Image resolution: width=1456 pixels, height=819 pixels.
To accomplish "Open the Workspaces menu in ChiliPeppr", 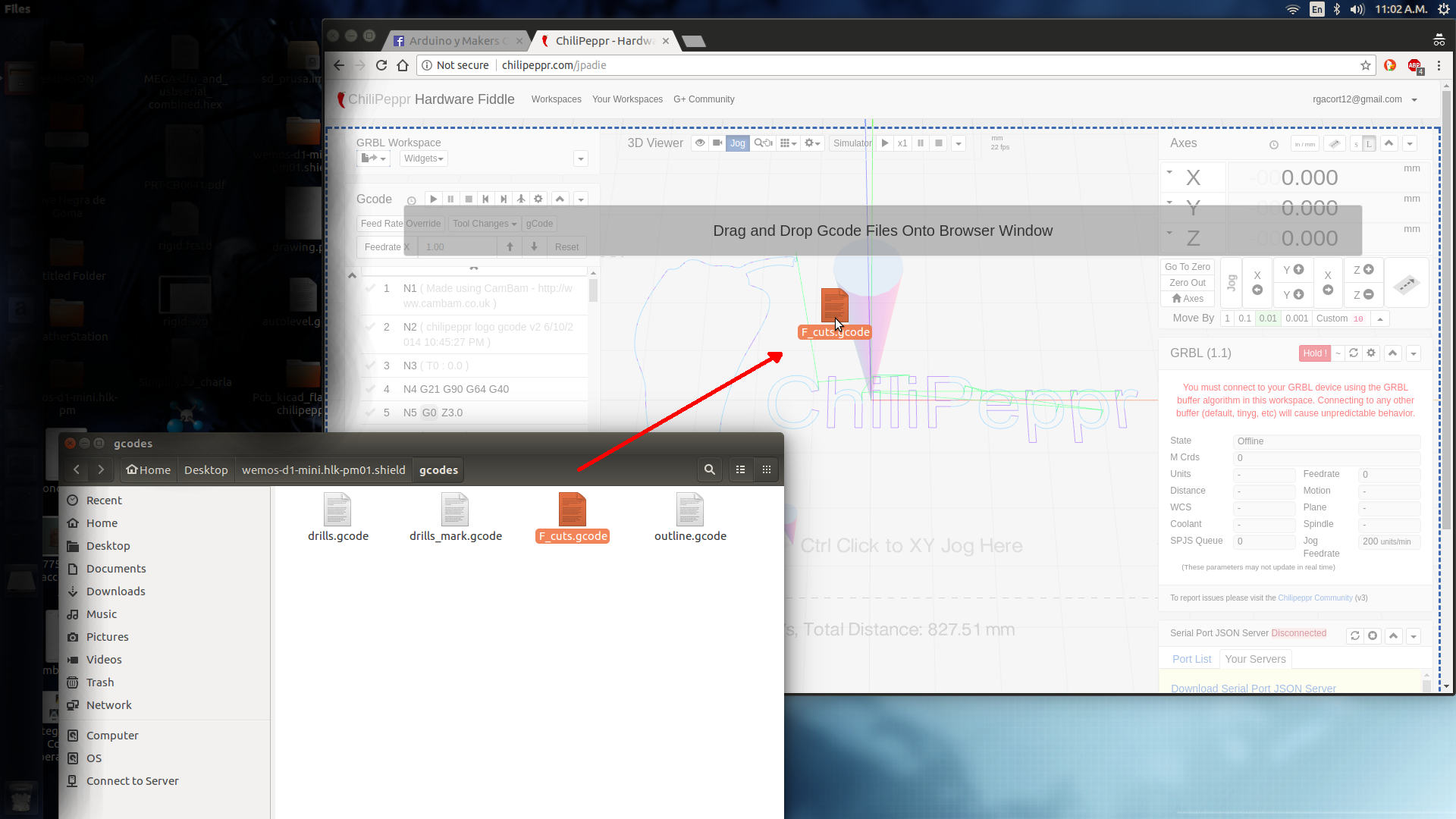I will coord(556,99).
